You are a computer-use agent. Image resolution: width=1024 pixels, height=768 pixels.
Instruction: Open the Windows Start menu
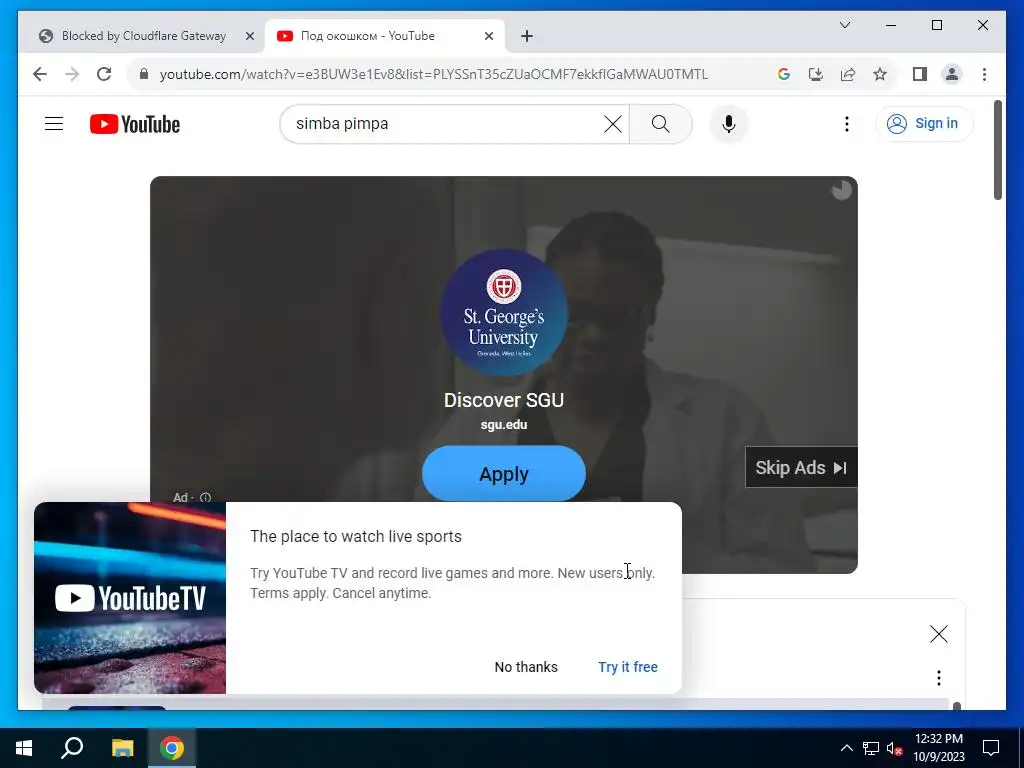[24, 748]
